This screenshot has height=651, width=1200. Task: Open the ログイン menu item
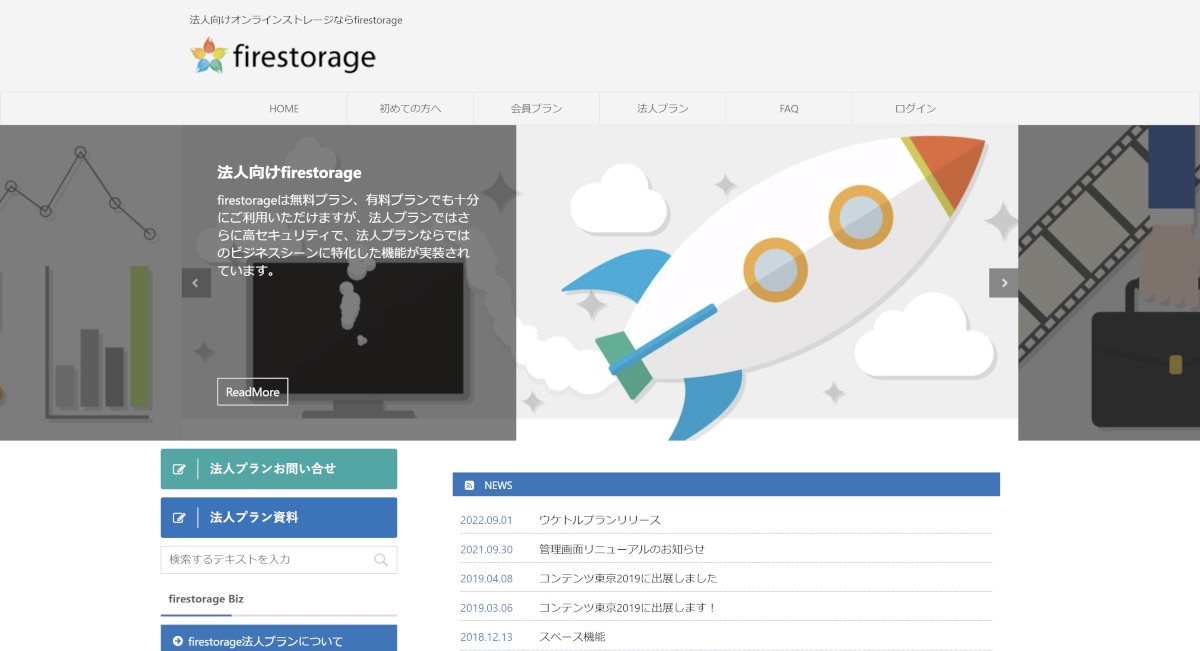point(915,108)
